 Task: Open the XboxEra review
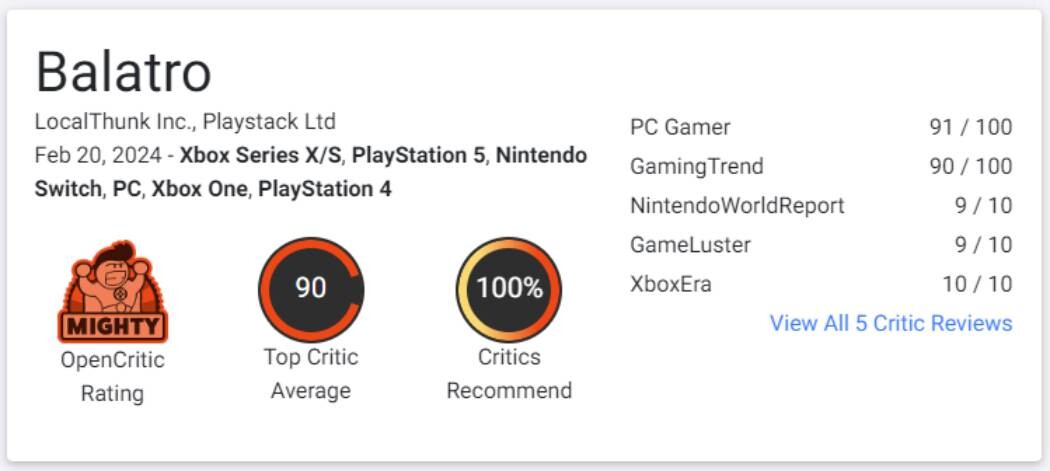click(670, 284)
